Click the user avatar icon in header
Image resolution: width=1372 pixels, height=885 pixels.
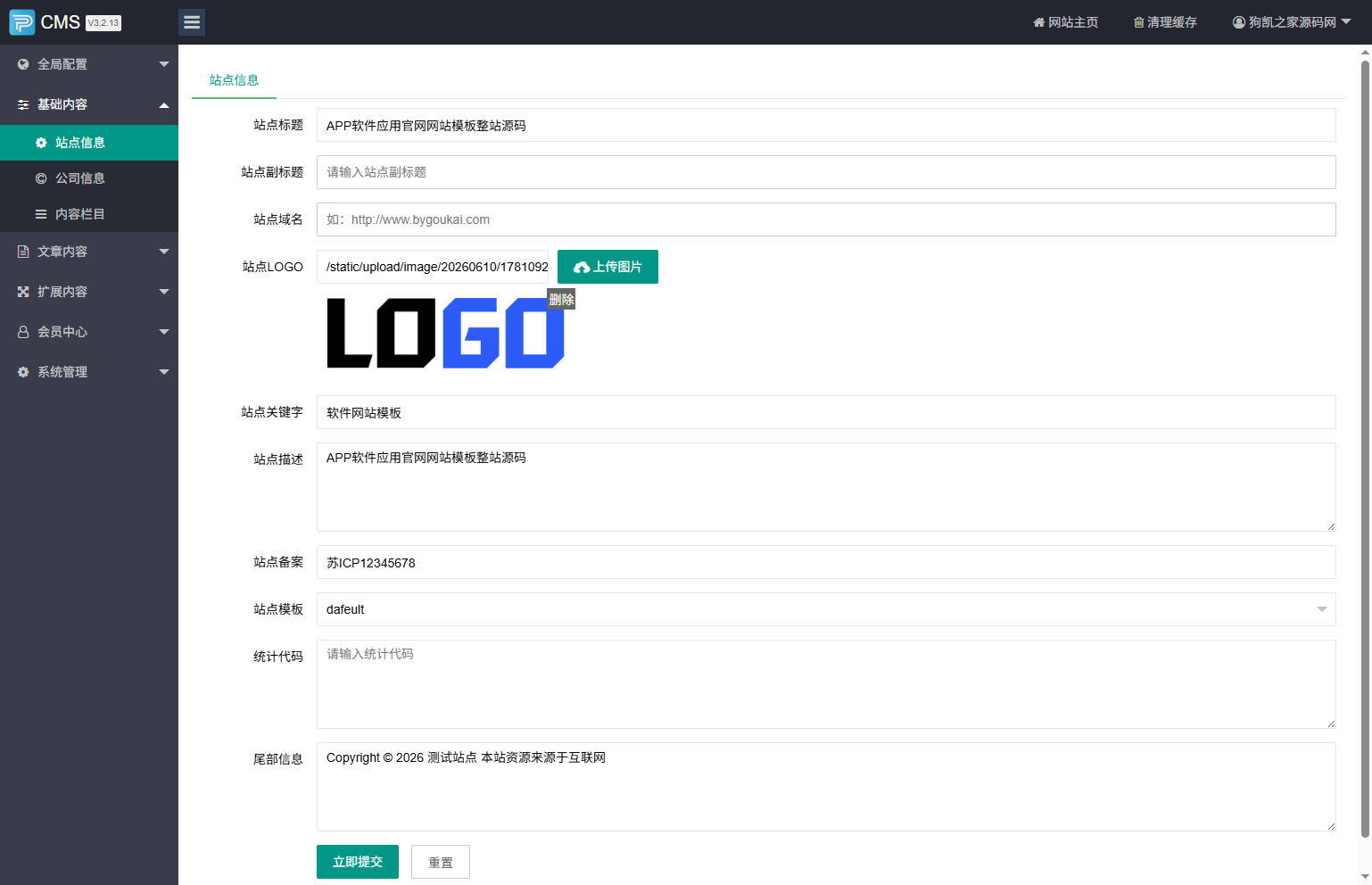pyautogui.click(x=1239, y=22)
